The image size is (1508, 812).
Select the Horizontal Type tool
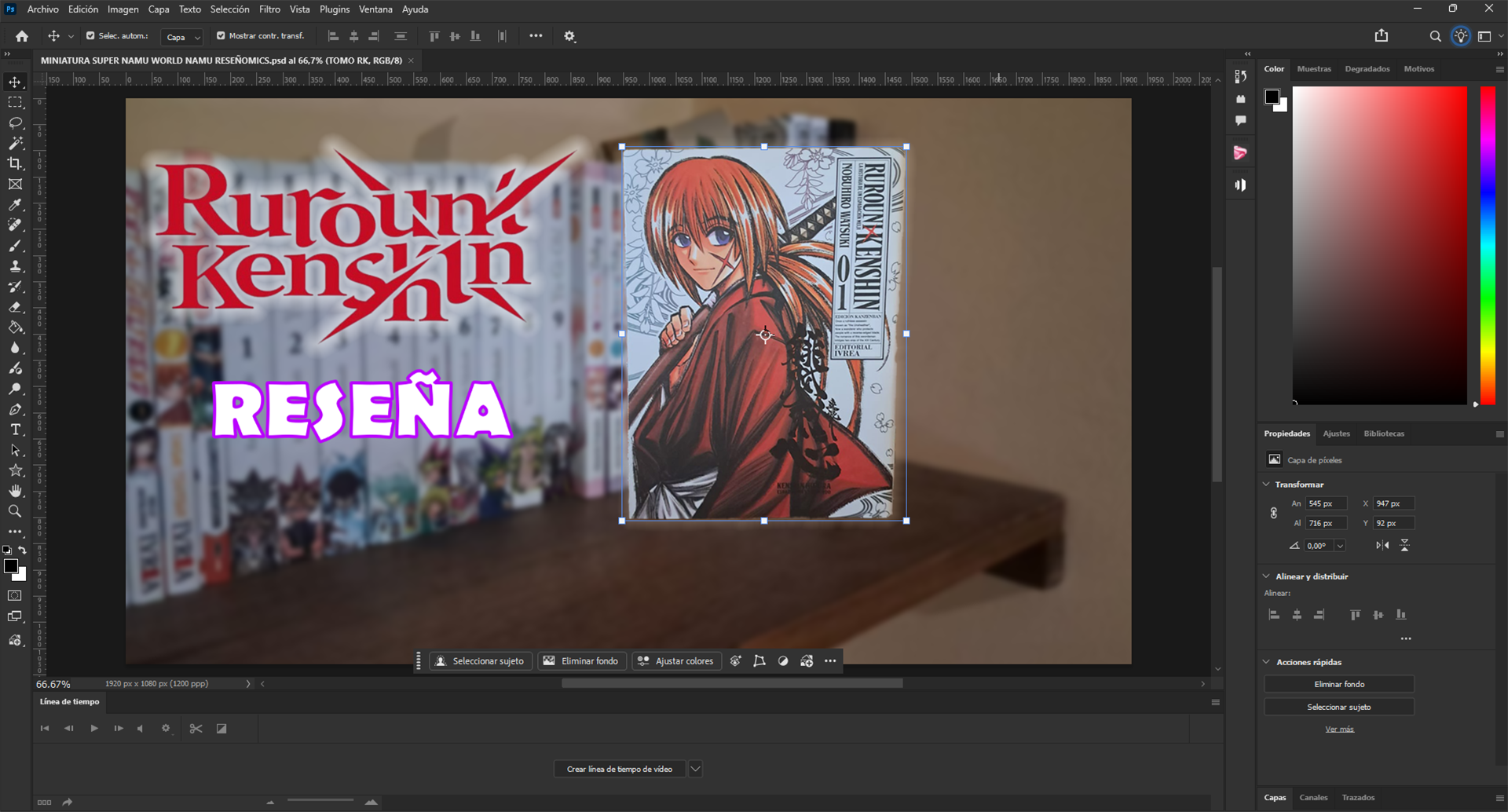(x=15, y=430)
